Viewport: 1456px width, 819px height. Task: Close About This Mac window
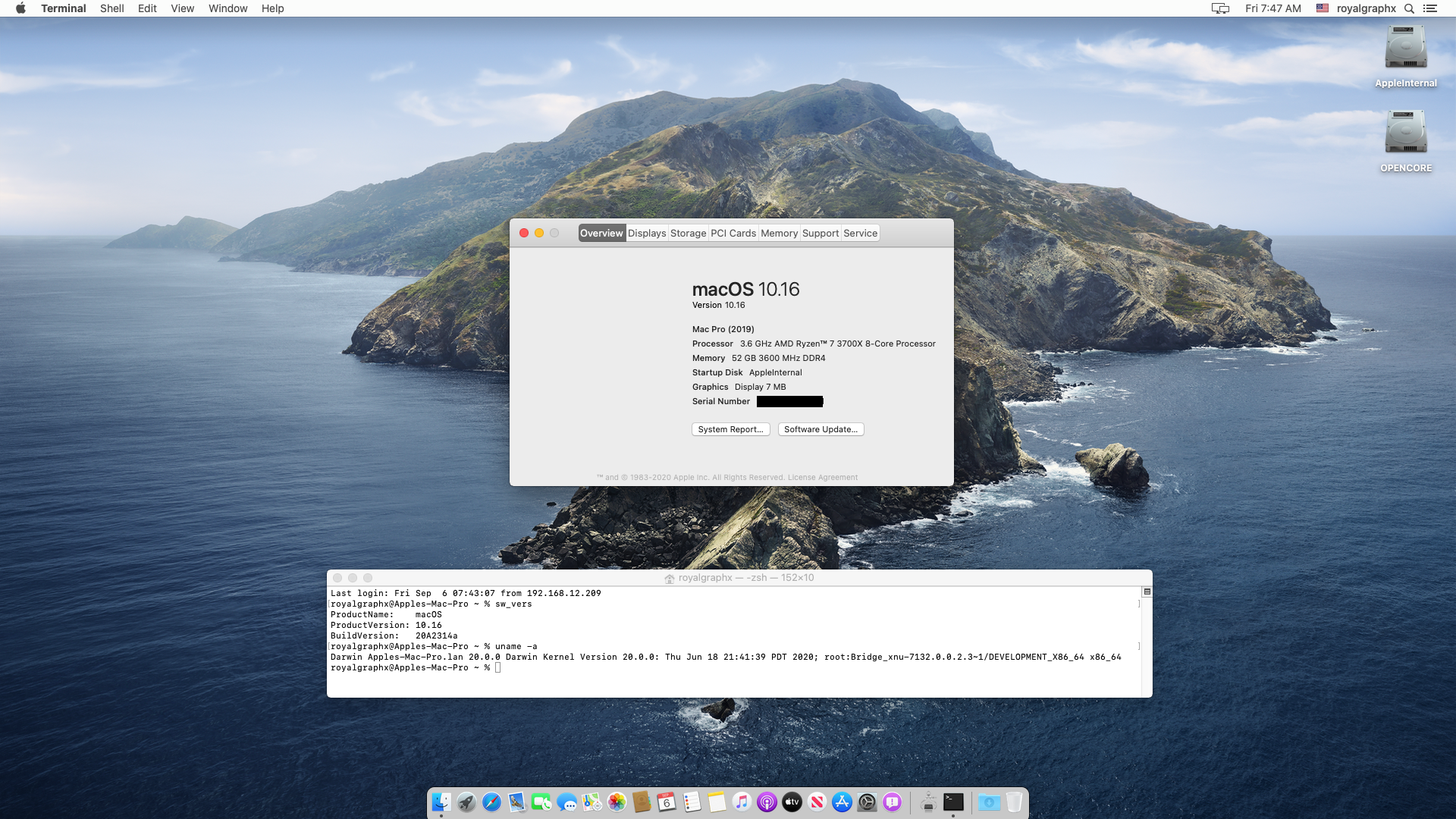click(x=524, y=233)
